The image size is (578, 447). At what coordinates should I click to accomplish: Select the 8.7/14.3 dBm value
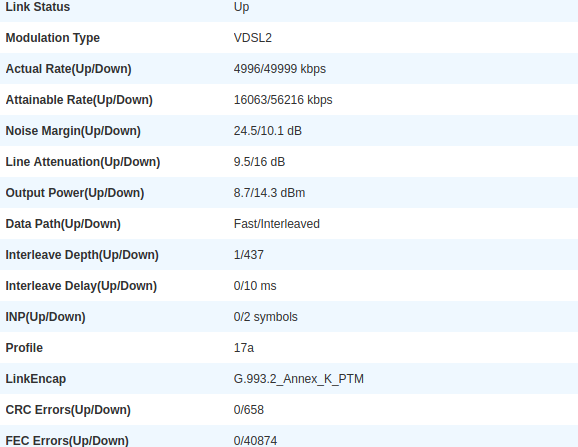click(269, 193)
